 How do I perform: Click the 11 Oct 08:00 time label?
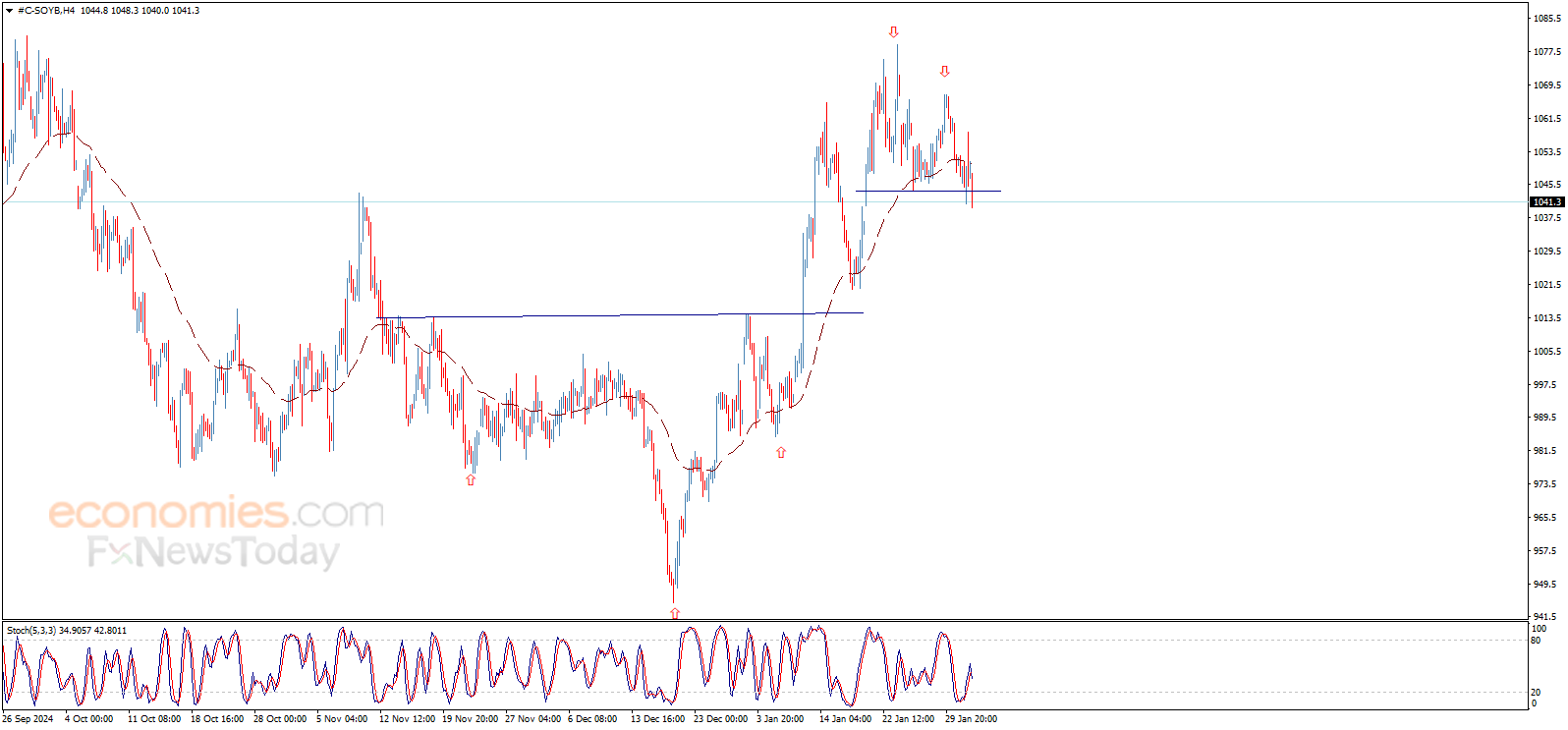pos(154,719)
